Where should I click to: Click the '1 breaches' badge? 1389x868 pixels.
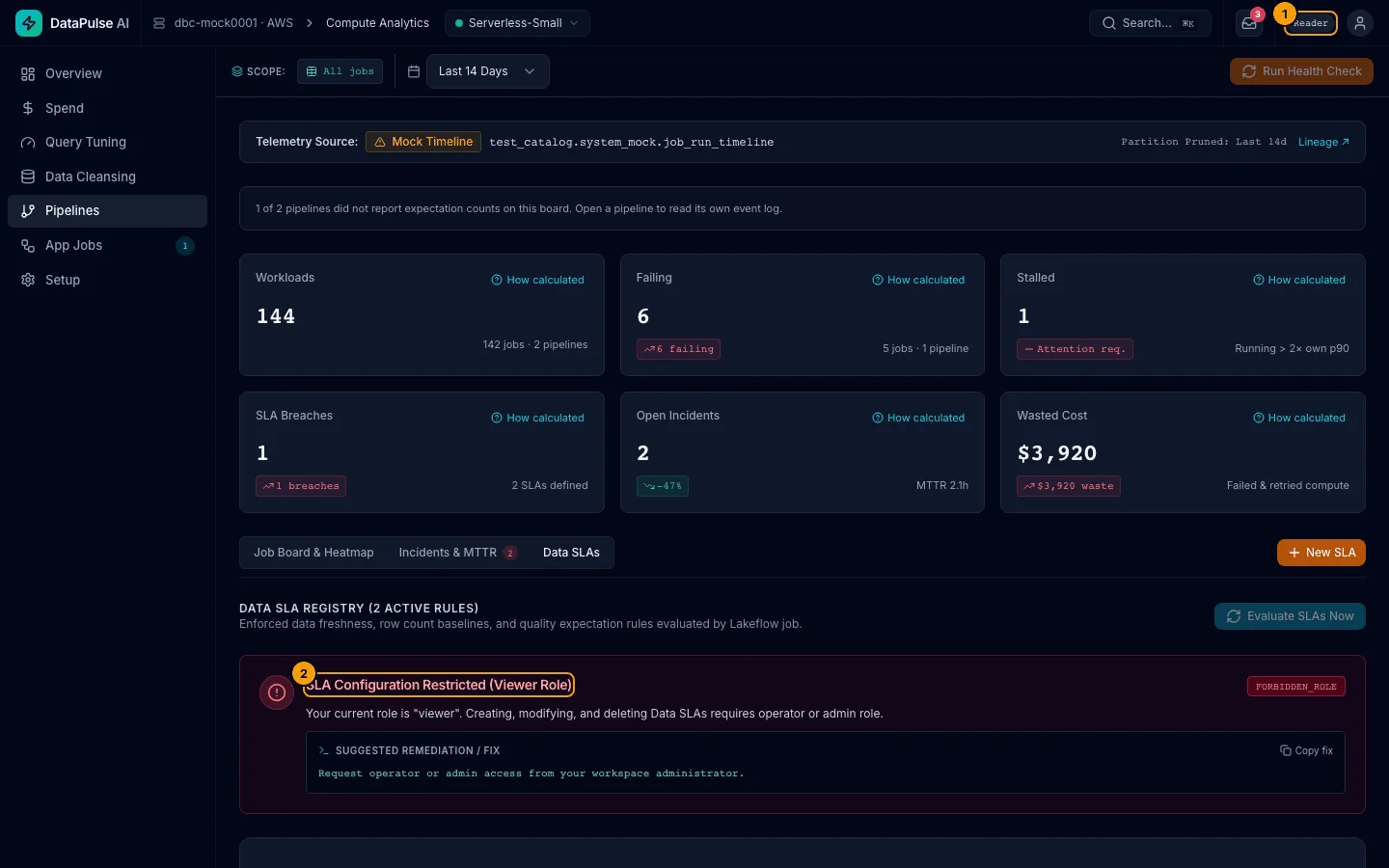pyautogui.click(x=301, y=486)
